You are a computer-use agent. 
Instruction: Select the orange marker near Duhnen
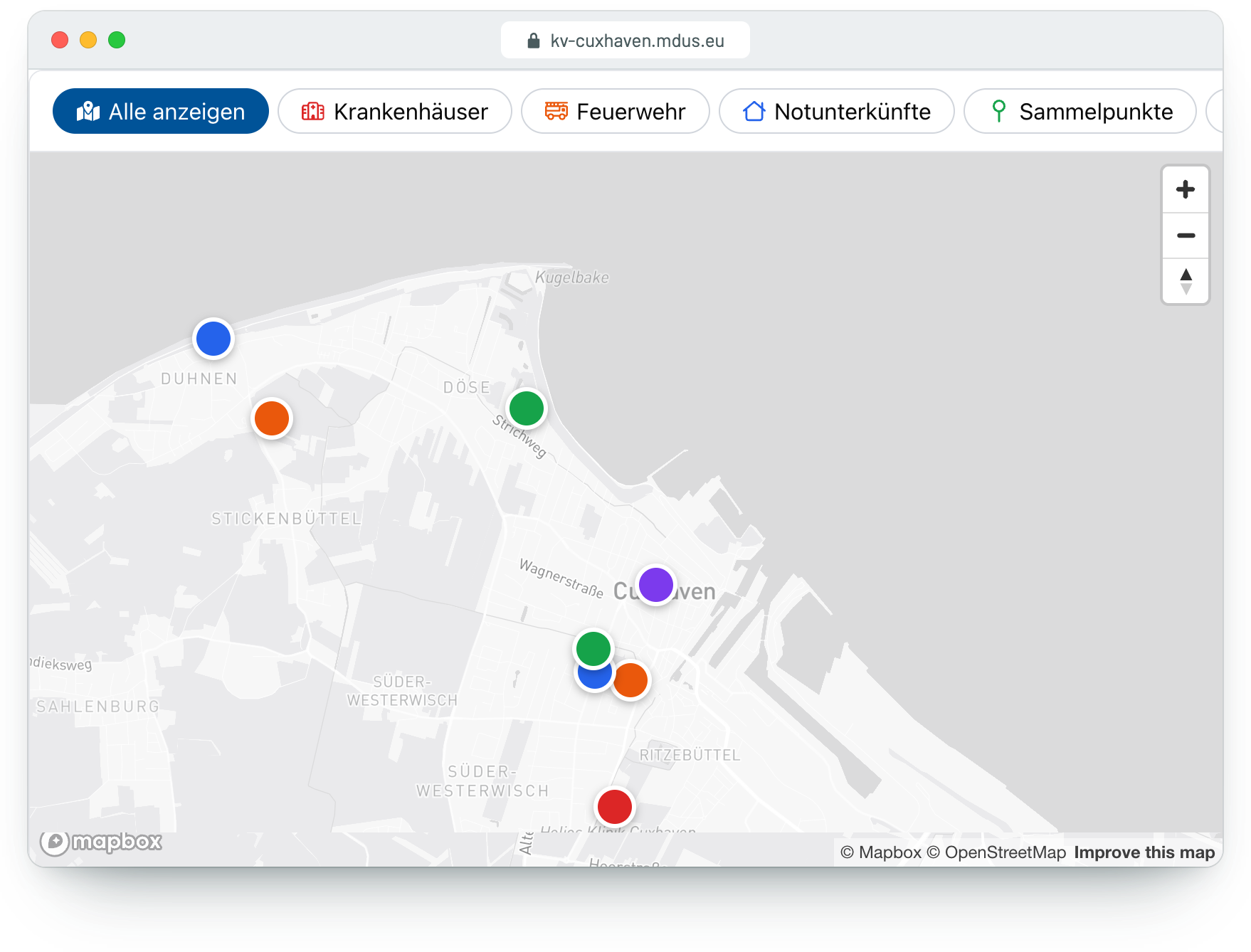click(272, 418)
